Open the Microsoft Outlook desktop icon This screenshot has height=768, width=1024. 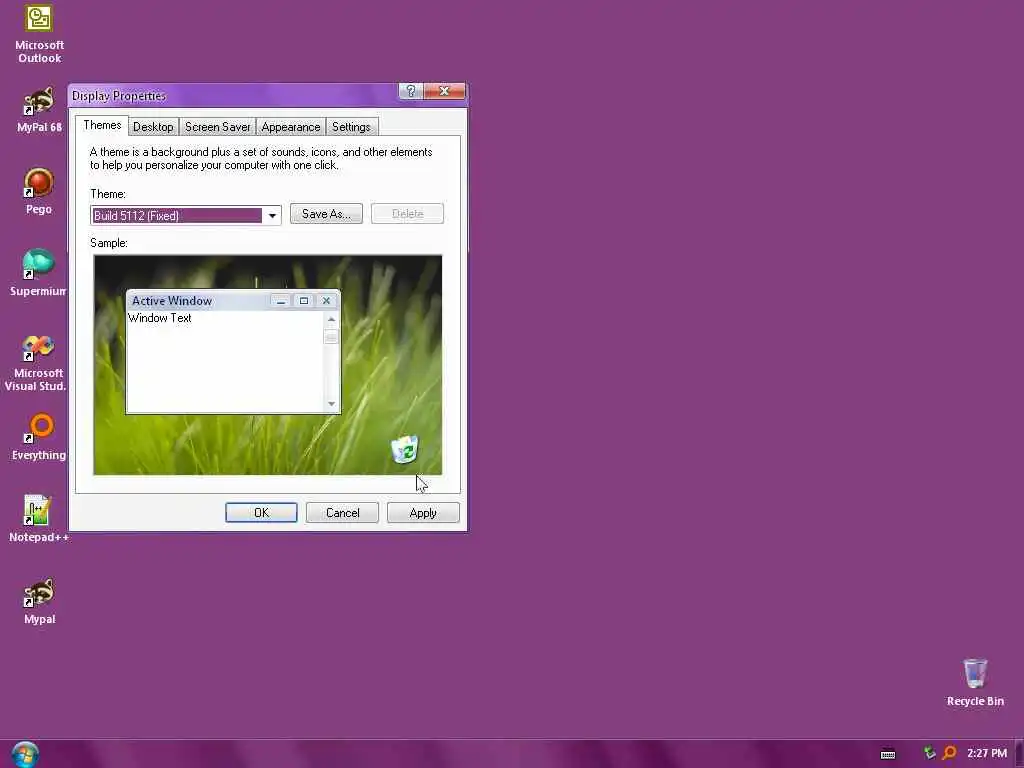39,34
